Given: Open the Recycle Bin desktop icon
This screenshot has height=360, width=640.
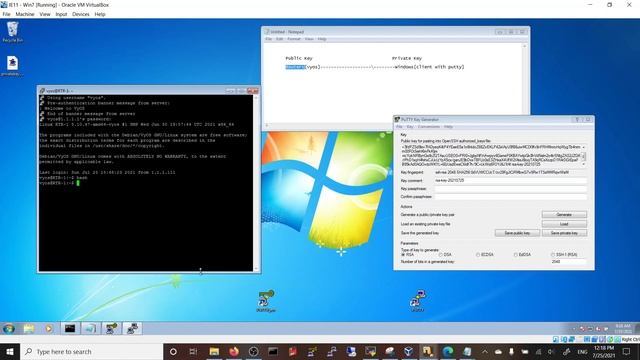Looking at the screenshot, I should tap(12, 32).
